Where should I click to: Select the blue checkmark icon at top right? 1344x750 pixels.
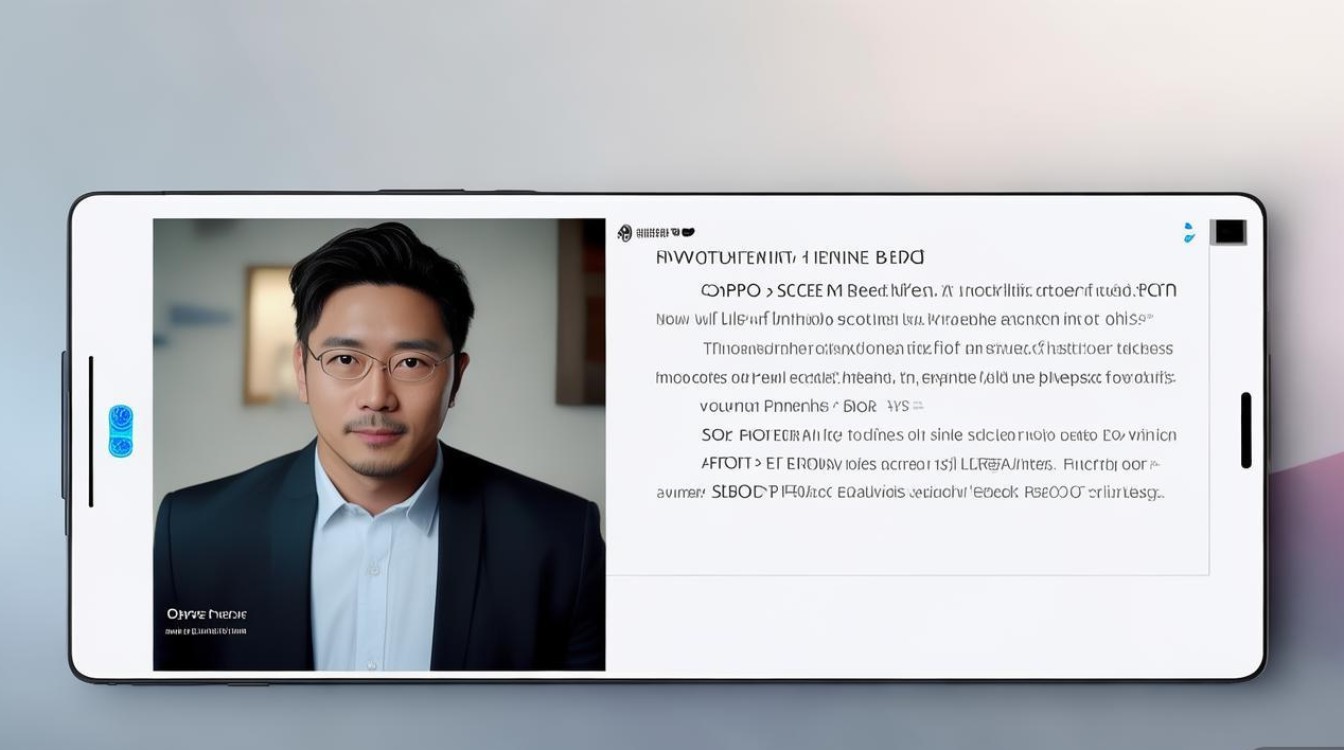click(1188, 232)
